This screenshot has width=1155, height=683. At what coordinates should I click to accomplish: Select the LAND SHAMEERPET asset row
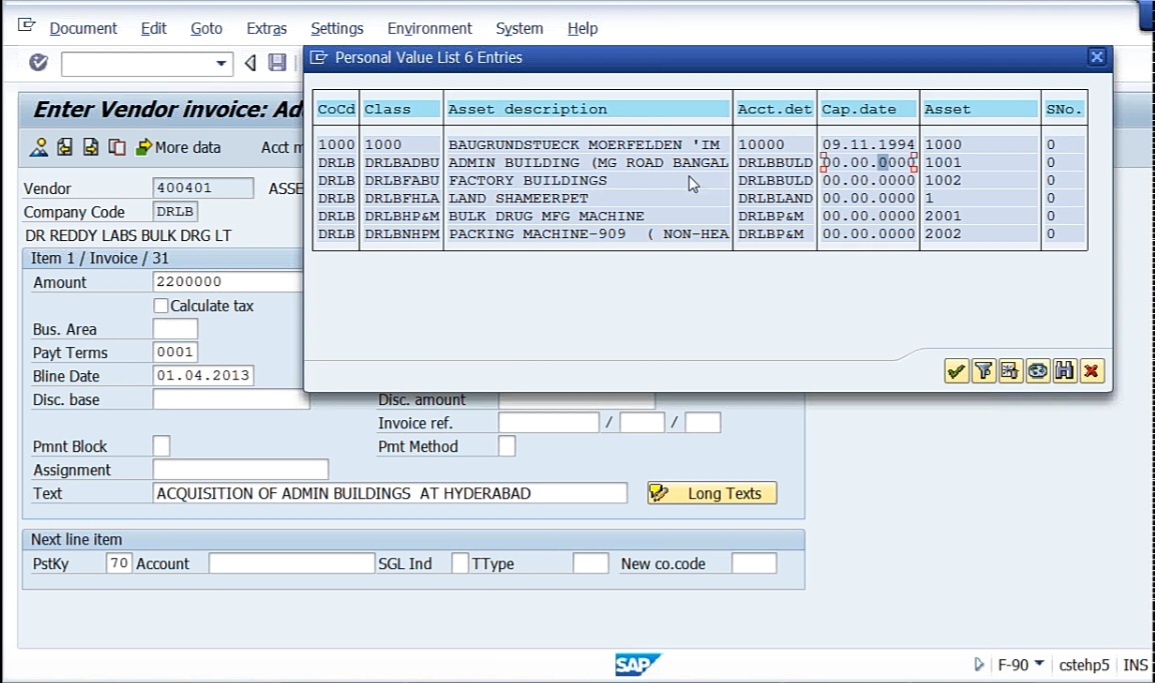point(700,198)
